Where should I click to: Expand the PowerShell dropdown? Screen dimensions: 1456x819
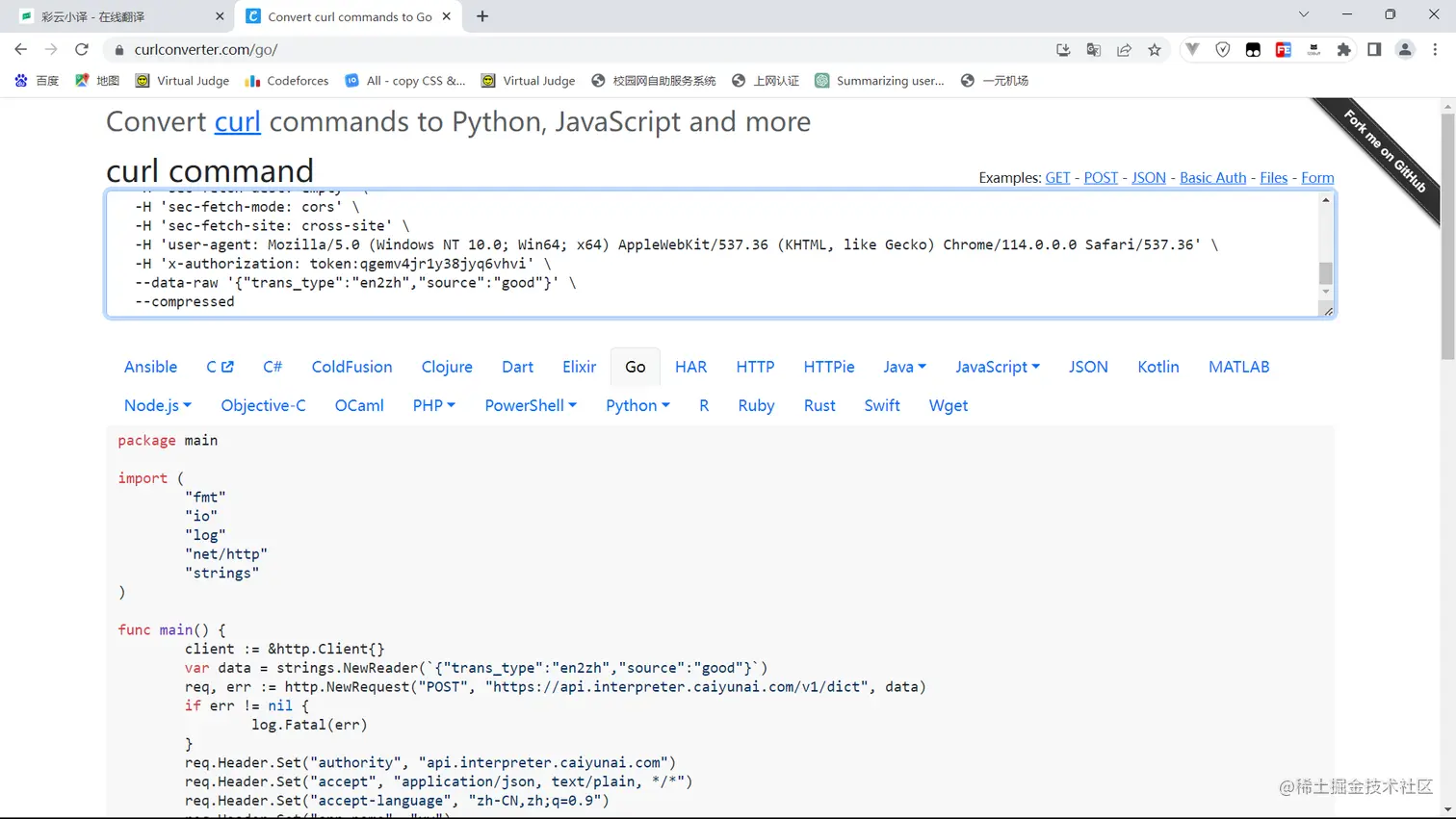[x=531, y=405]
